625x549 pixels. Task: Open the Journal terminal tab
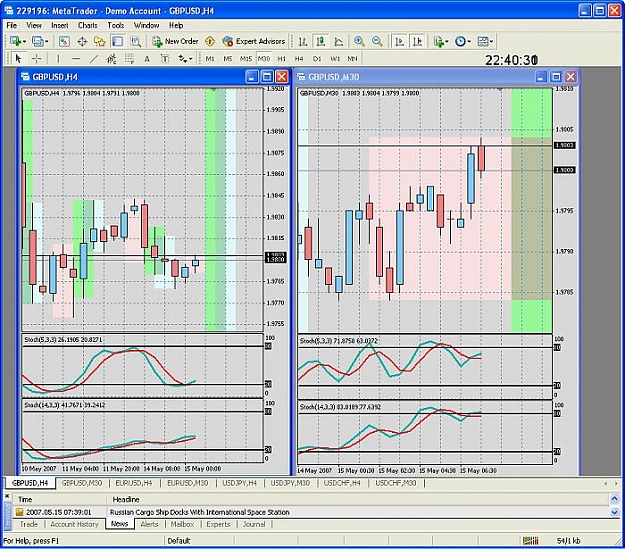point(254,524)
